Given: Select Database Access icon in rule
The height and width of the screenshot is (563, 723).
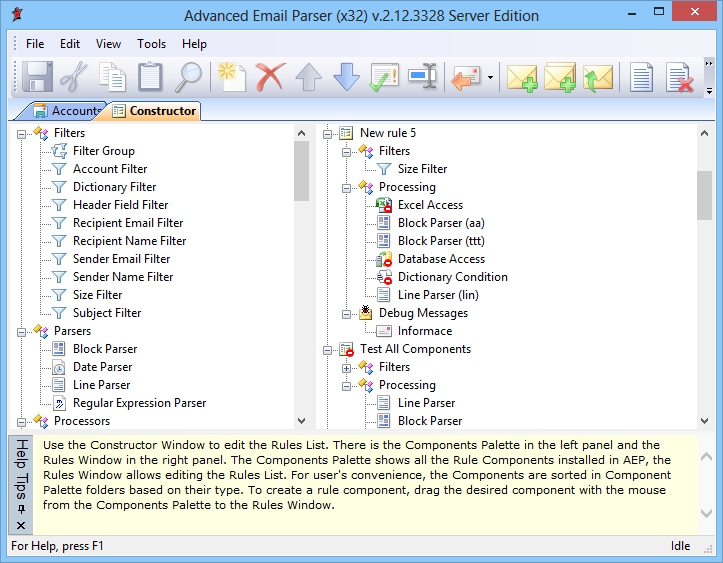Looking at the screenshot, I should [x=384, y=259].
